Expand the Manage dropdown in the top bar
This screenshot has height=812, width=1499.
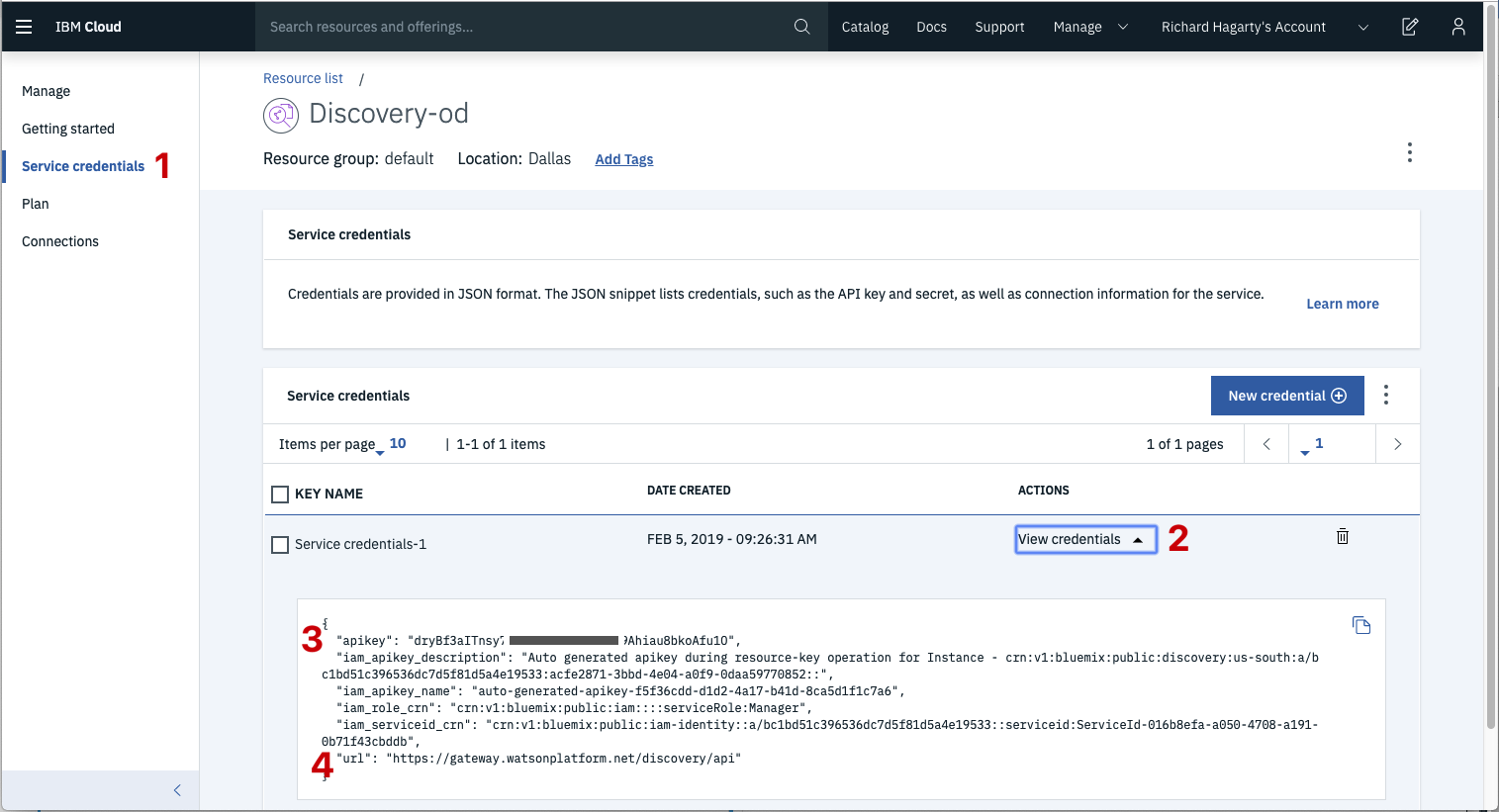[x=1090, y=27]
